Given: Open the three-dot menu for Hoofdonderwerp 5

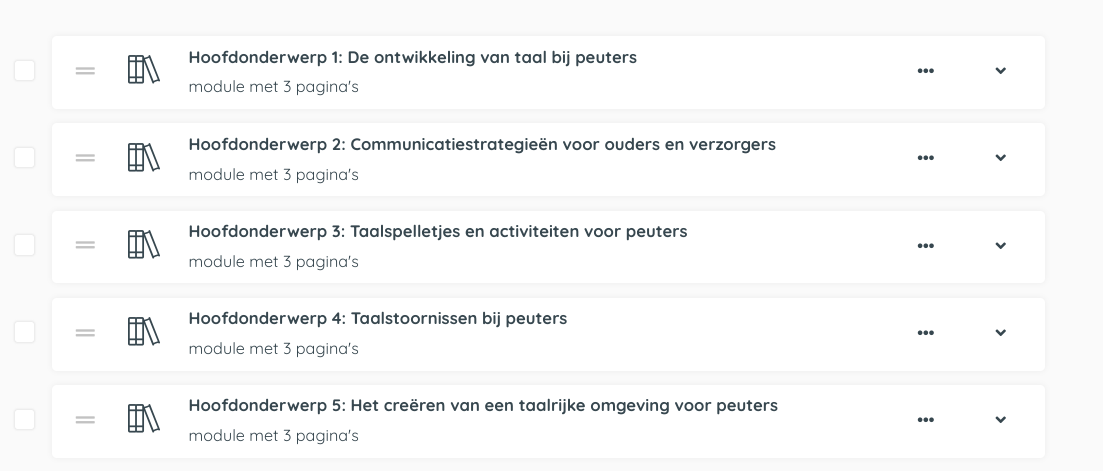Looking at the screenshot, I should [x=925, y=420].
